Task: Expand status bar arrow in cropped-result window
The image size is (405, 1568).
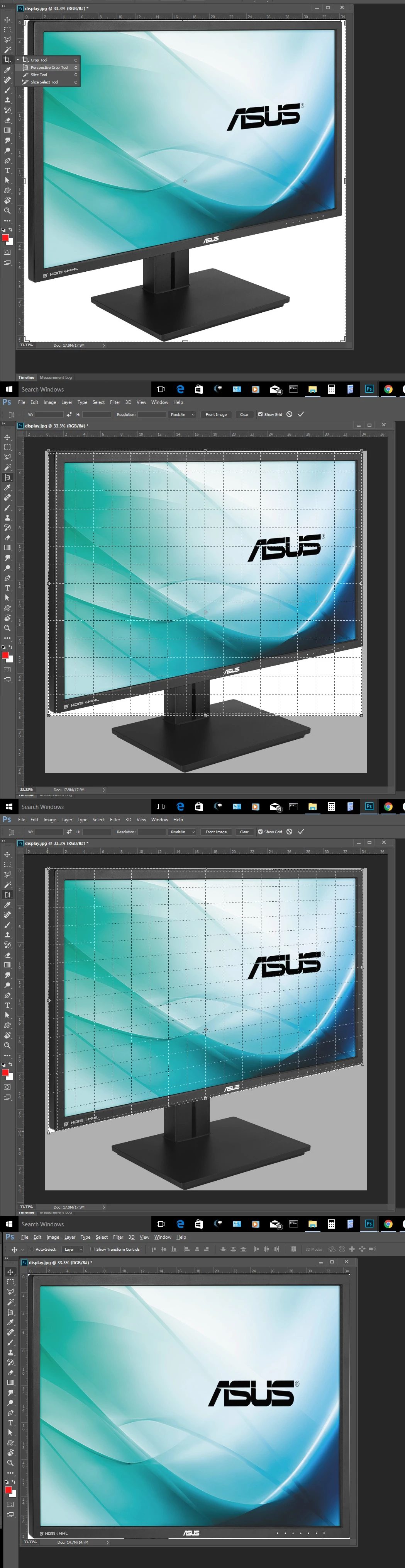Action: pyautogui.click(x=108, y=1542)
